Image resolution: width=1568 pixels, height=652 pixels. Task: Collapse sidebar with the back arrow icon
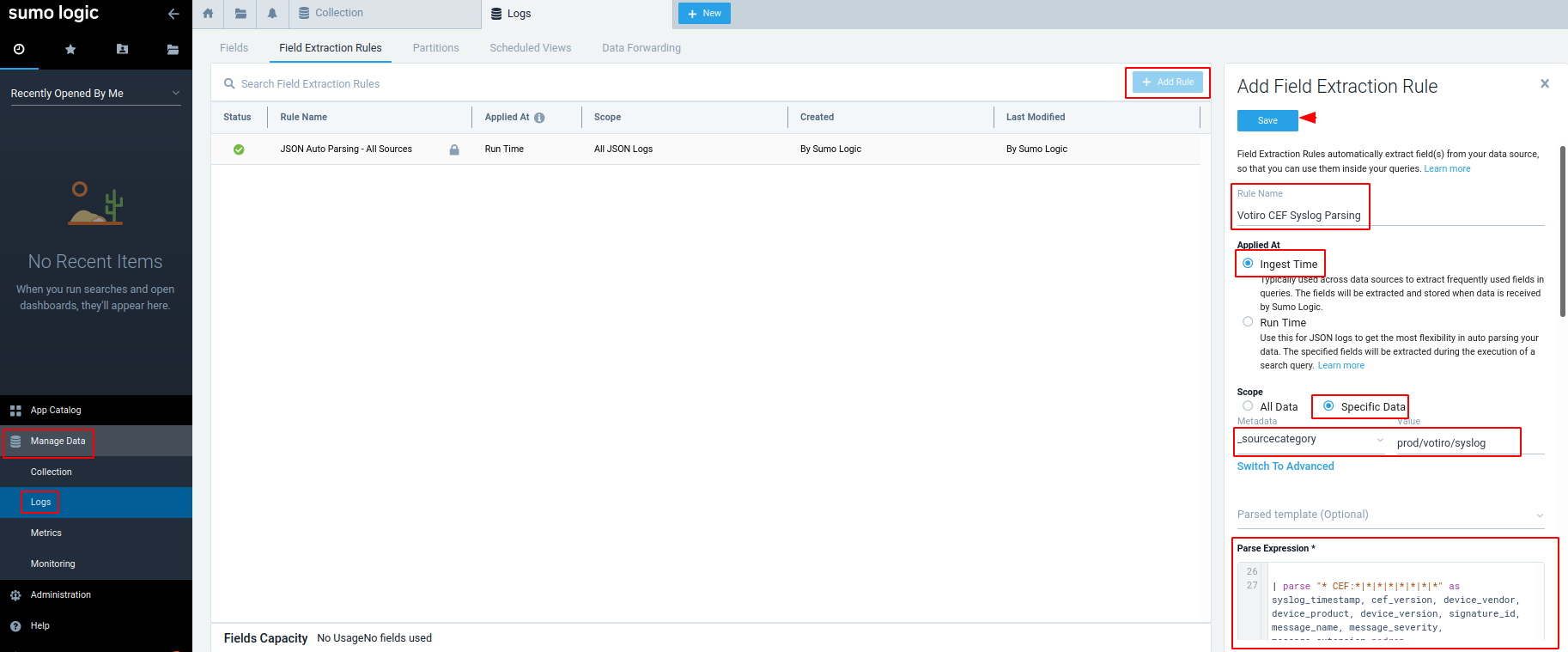pos(173,14)
